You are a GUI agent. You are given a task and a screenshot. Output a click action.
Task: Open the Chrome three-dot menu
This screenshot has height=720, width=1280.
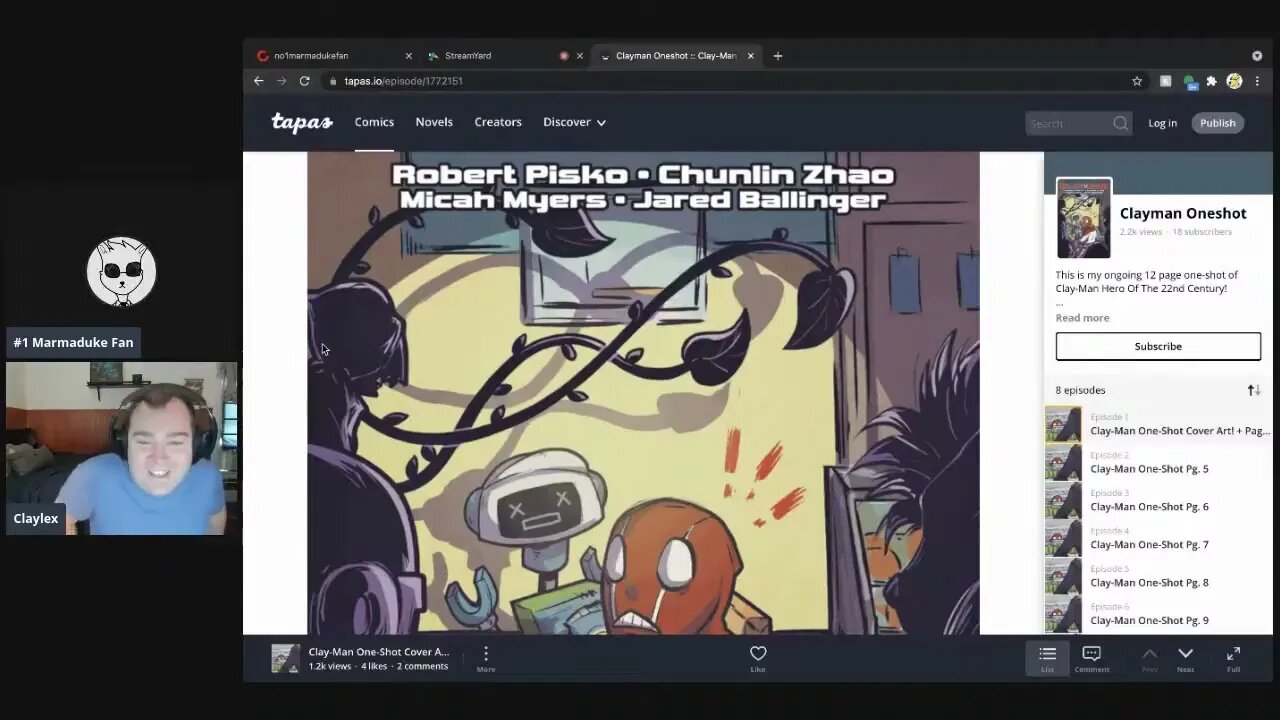pos(1256,81)
